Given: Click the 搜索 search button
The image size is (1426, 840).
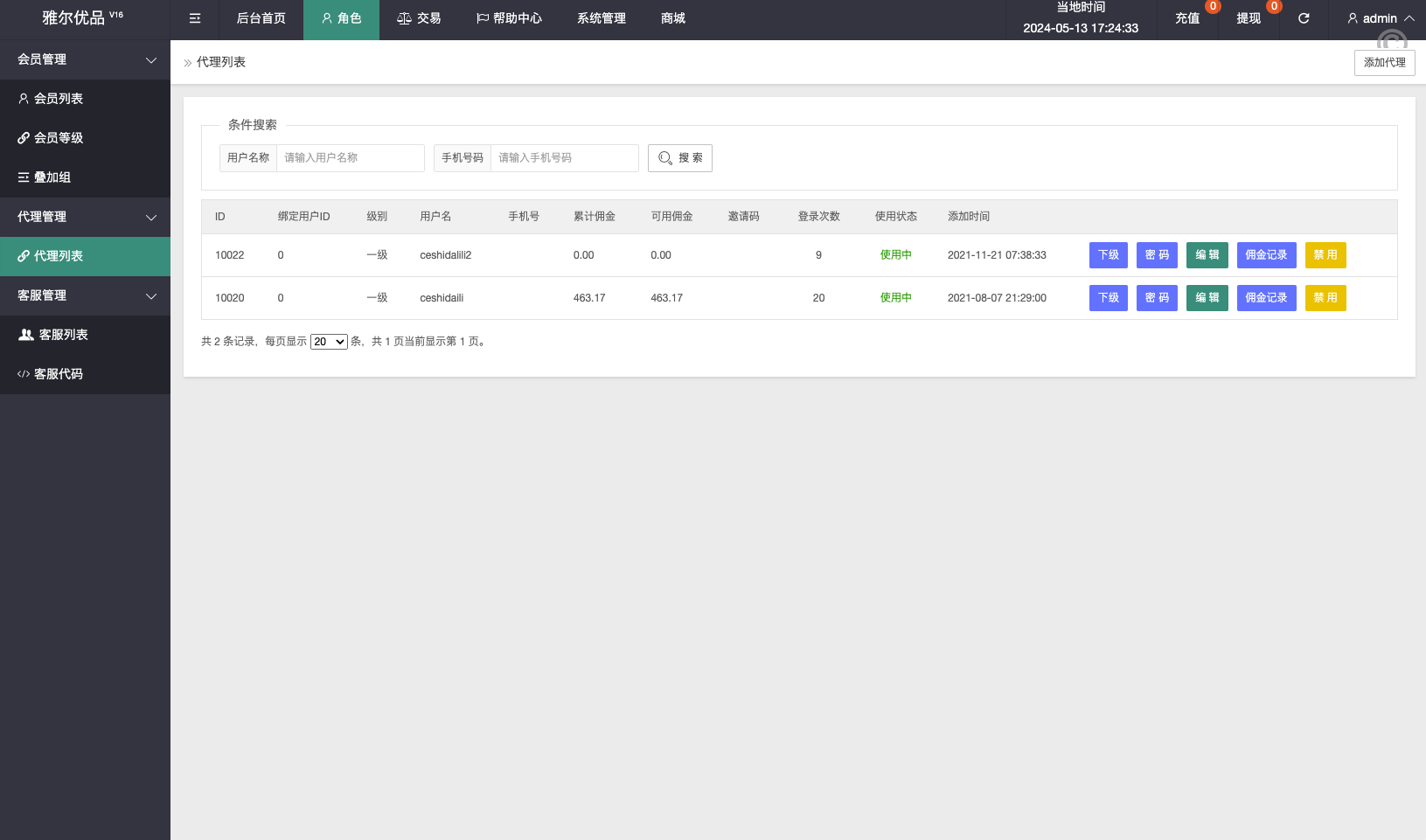Looking at the screenshot, I should [680, 158].
